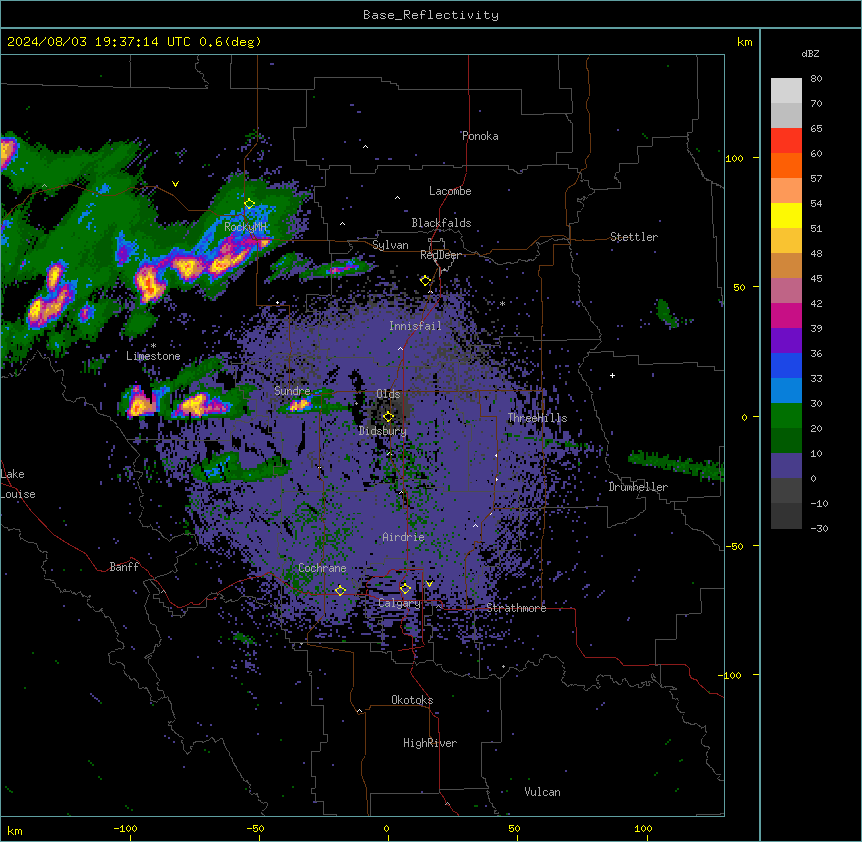862x842 pixels.
Task: Click the Sylvan label
Action: (x=390, y=245)
